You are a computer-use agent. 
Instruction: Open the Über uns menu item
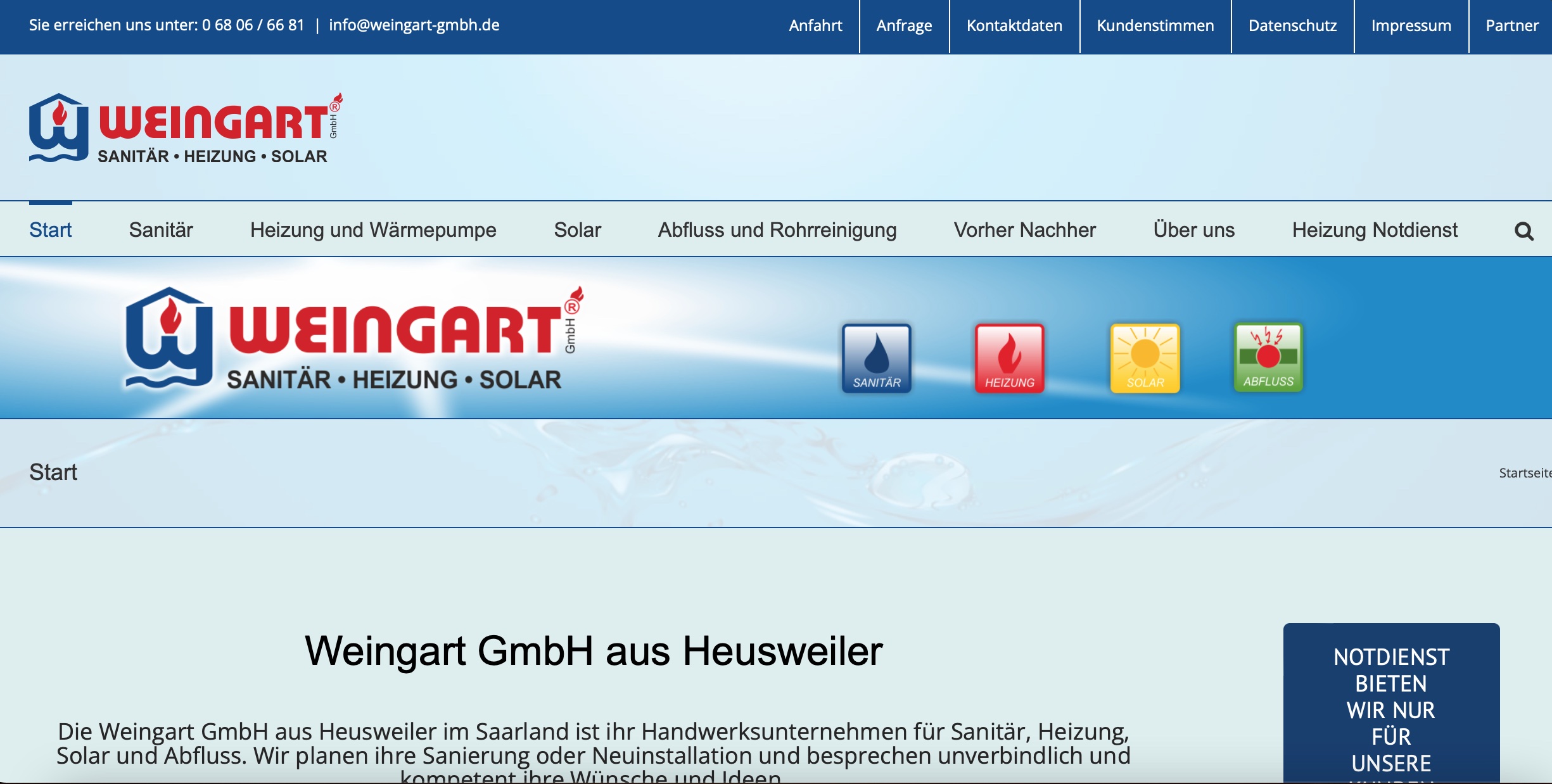click(1194, 230)
